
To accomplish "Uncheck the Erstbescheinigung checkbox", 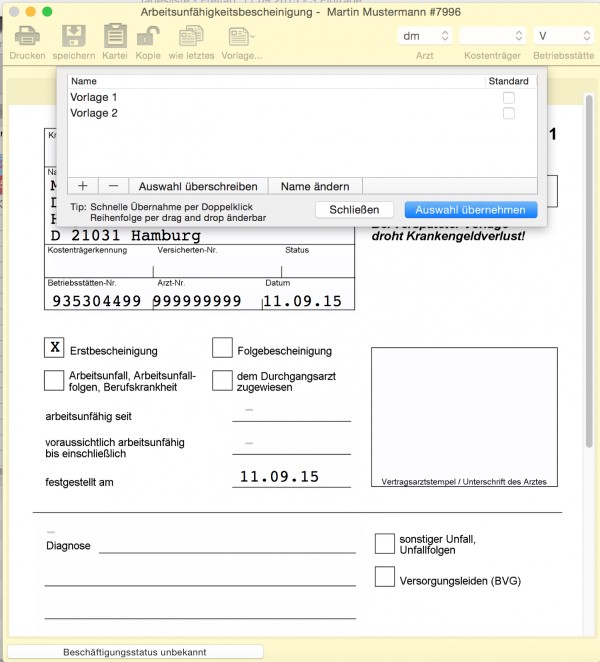I will click(54, 347).
